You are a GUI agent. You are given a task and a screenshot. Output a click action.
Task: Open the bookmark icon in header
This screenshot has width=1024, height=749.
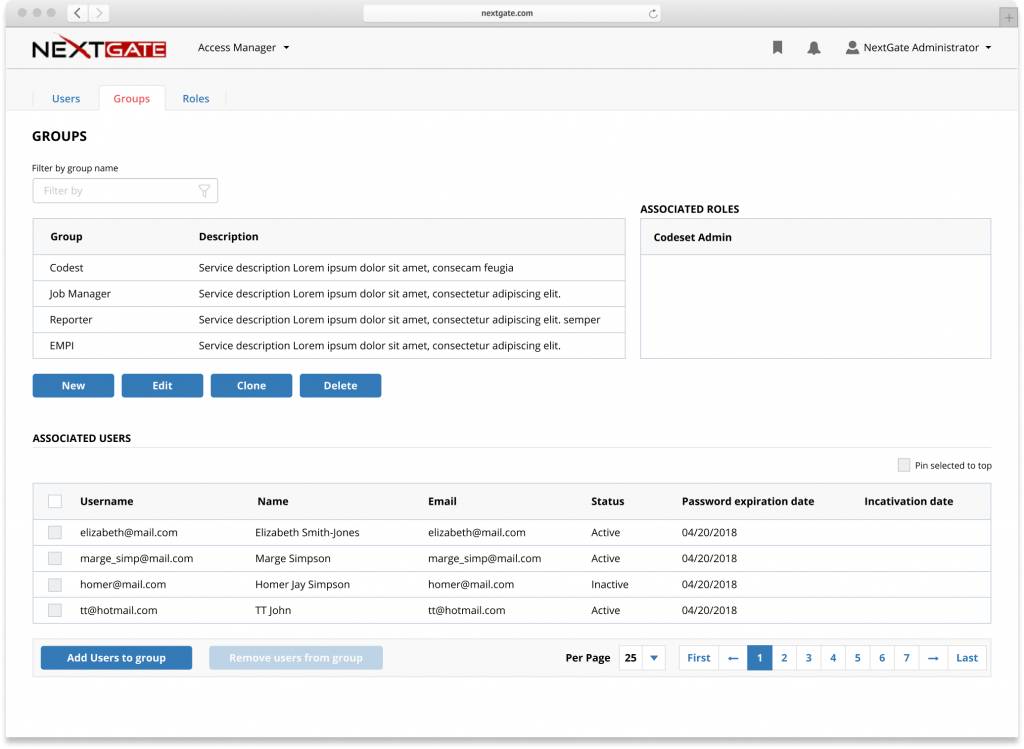777,48
